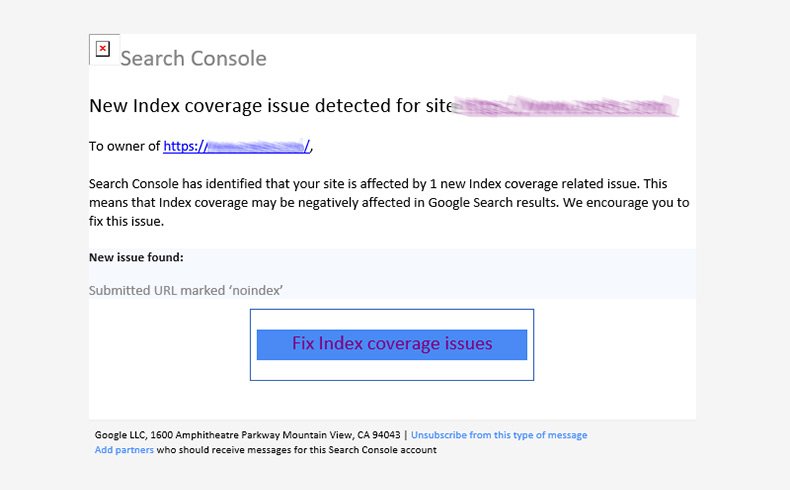Click the 'Google LLC' name in the footer
The height and width of the screenshot is (490, 790).
pyautogui.click(x=123, y=435)
